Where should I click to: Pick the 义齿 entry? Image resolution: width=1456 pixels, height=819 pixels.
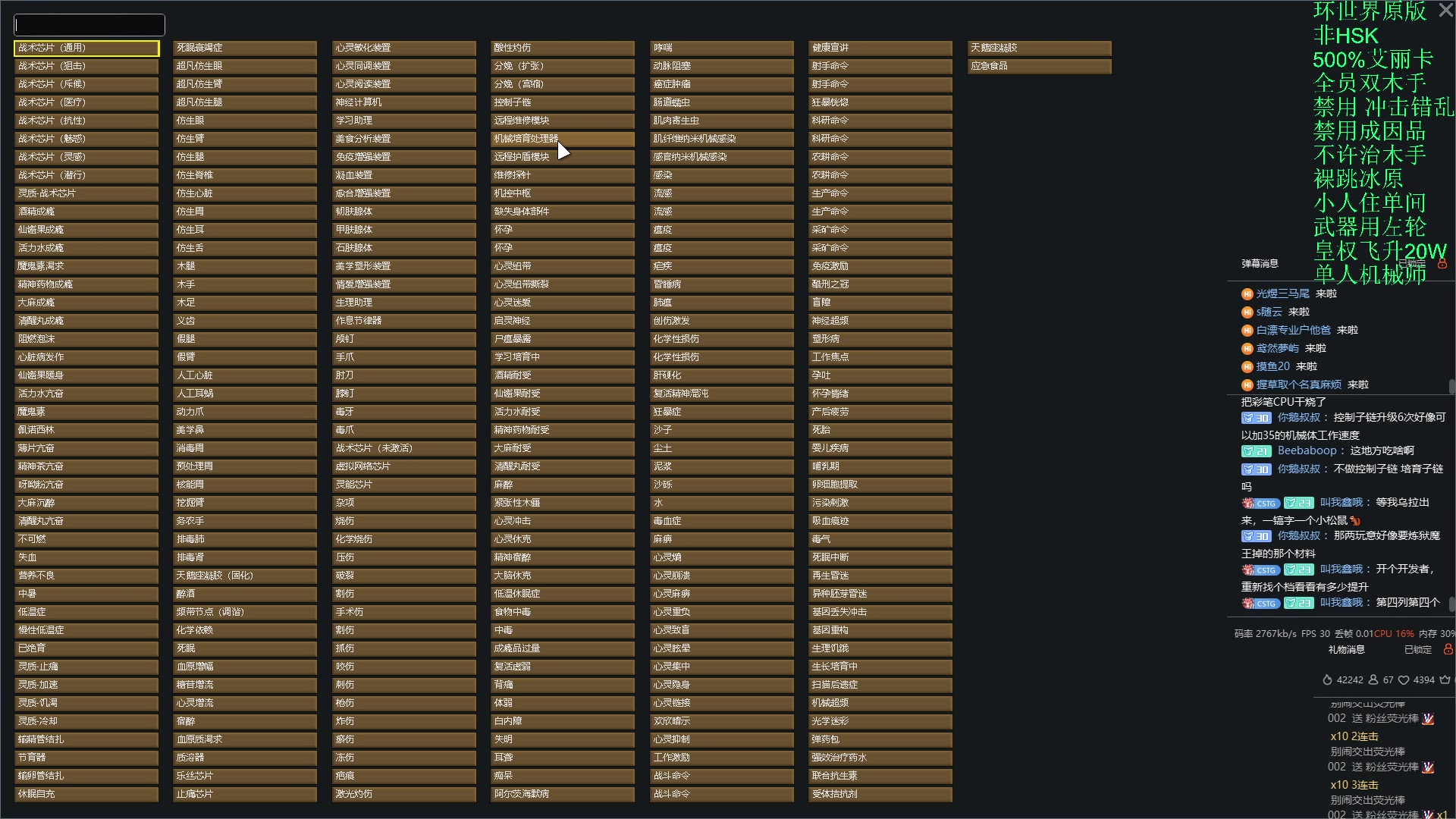pyautogui.click(x=245, y=321)
